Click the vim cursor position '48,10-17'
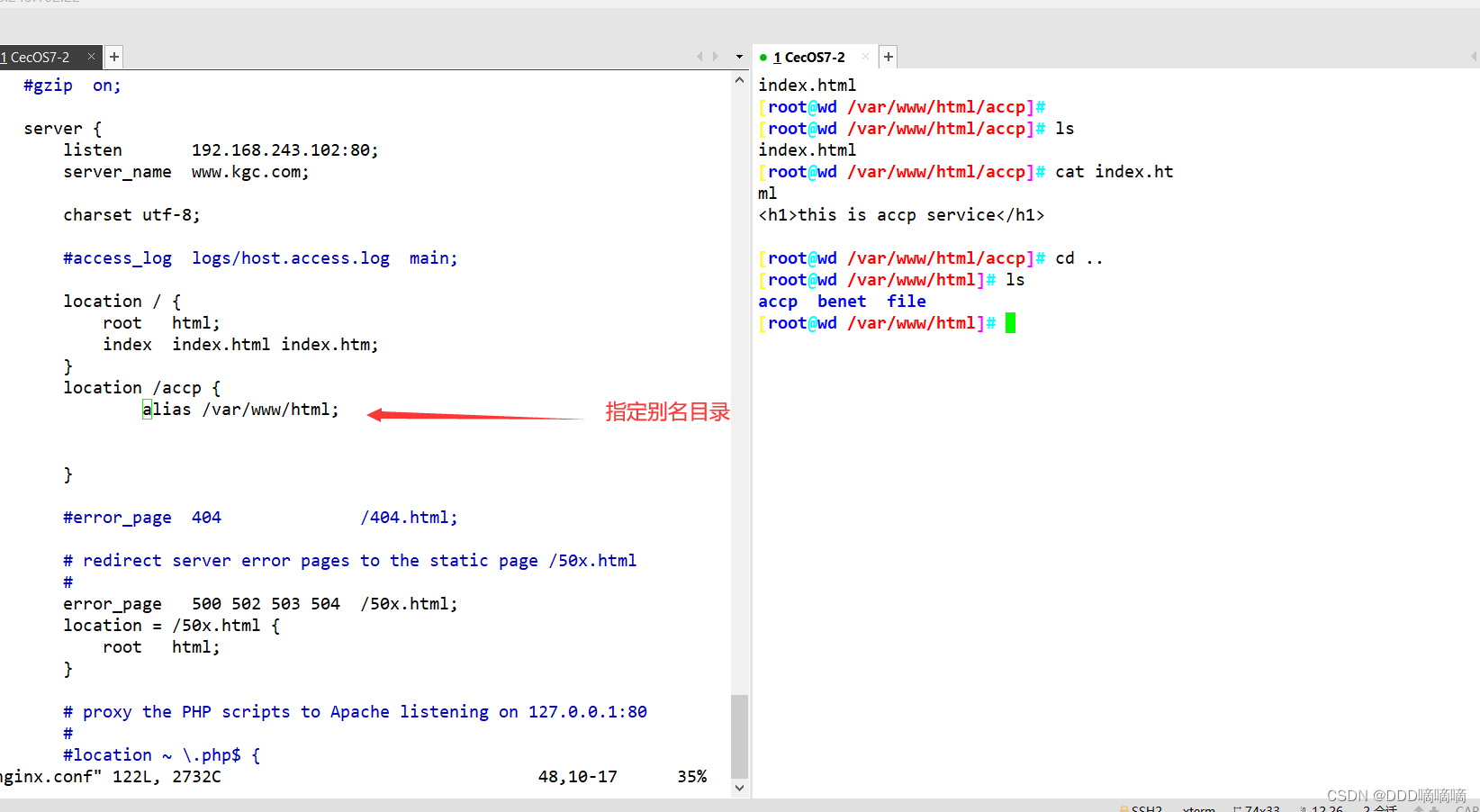Viewport: 1480px width, 812px height. [578, 777]
